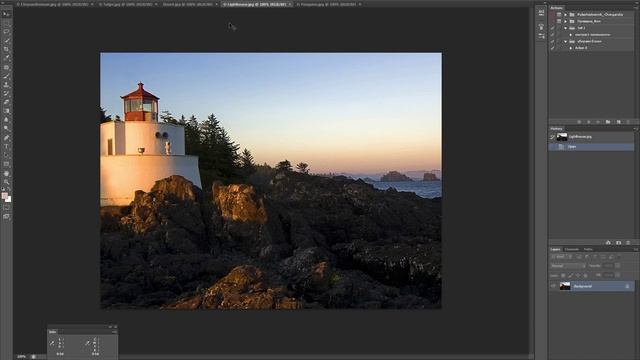This screenshot has height=360, width=640.
Task: Toggle lock transparent pixels
Action: (563, 276)
